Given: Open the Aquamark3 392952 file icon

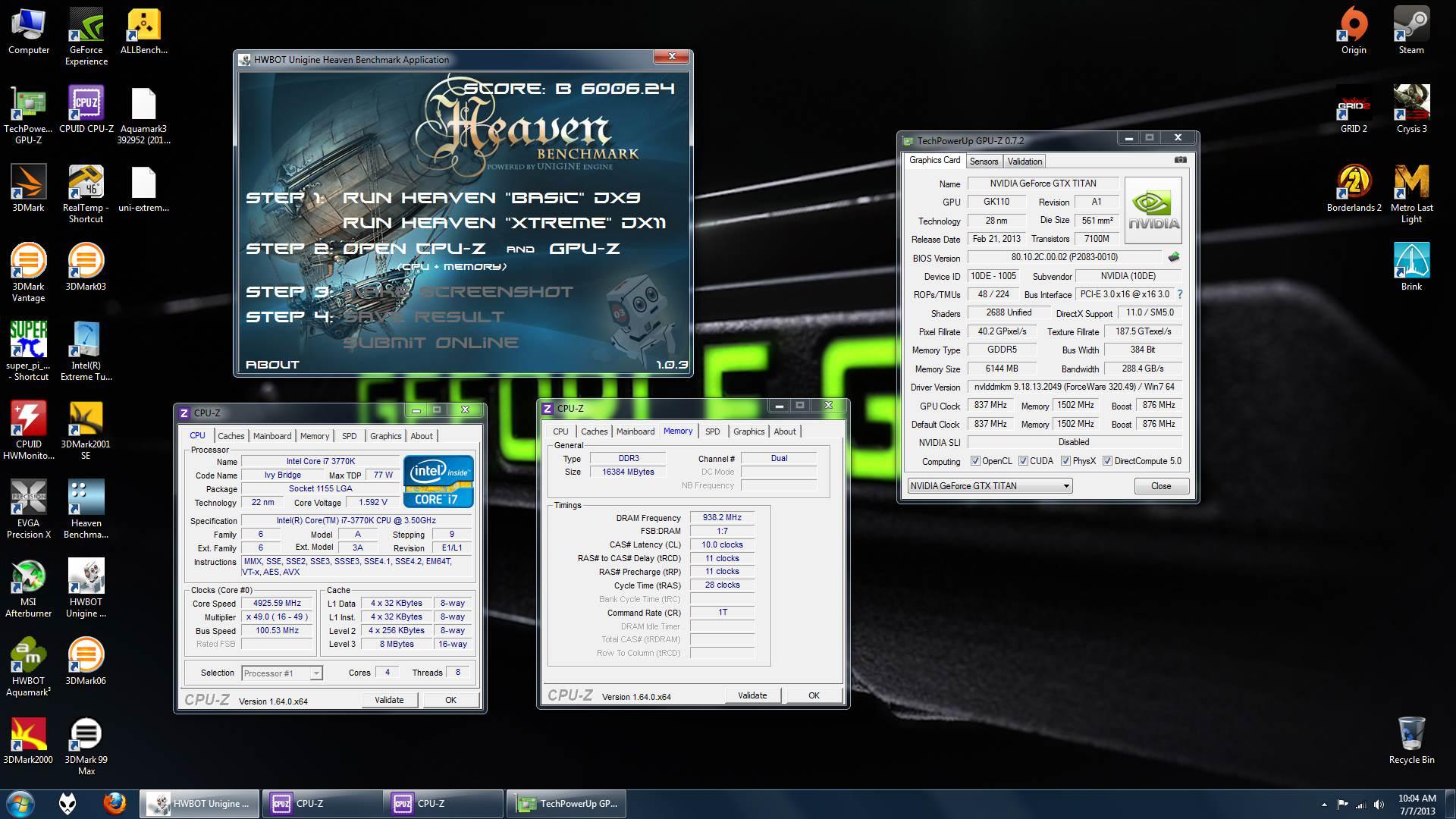Looking at the screenshot, I should point(143,115).
